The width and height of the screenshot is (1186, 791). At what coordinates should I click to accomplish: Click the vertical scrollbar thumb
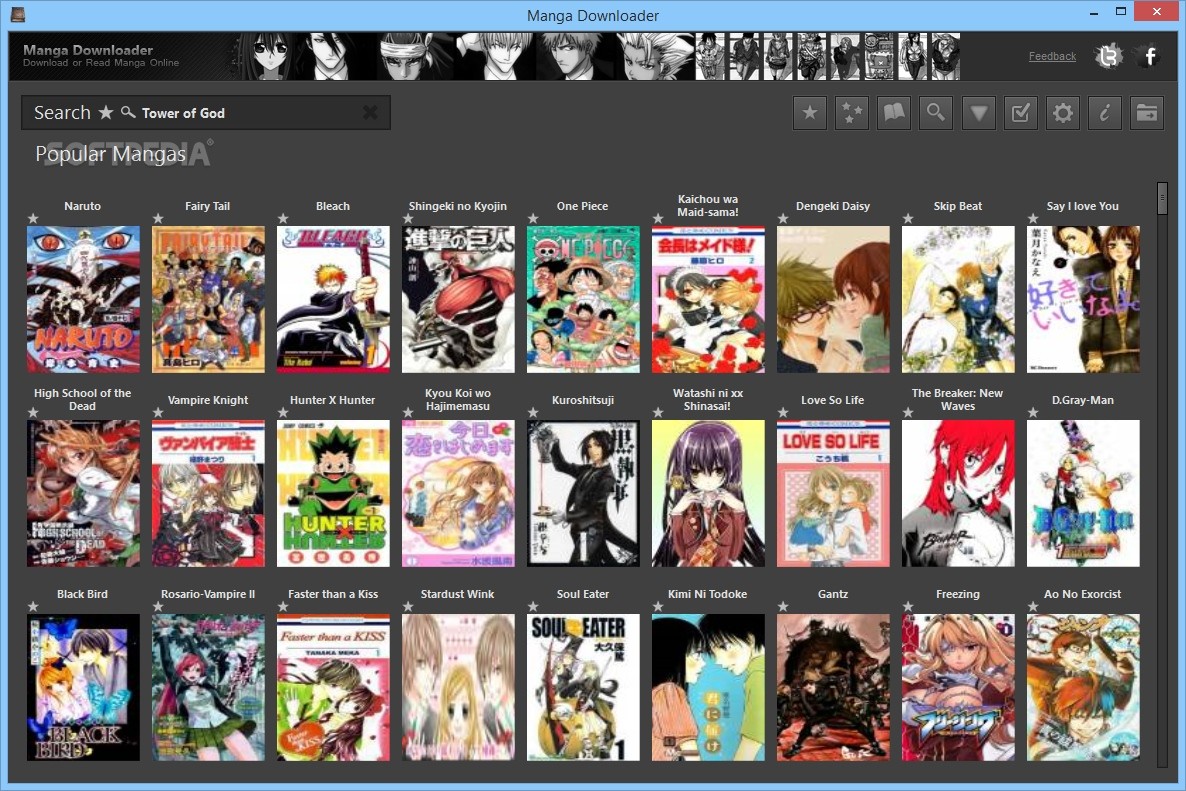click(1162, 198)
